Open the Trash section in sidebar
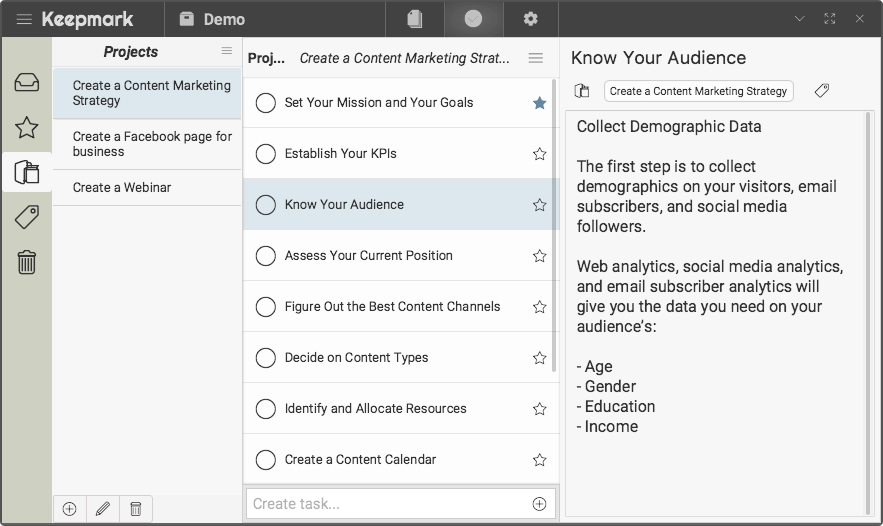The image size is (883, 526). tap(27, 262)
